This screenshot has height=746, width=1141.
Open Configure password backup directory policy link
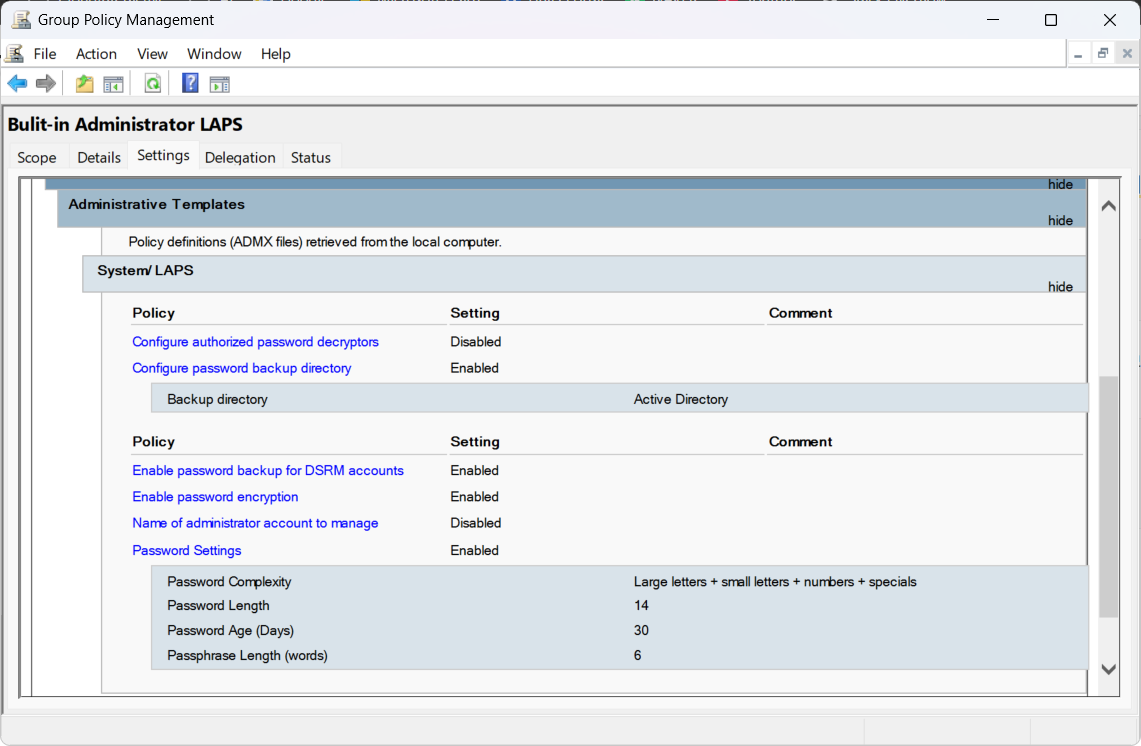point(242,368)
